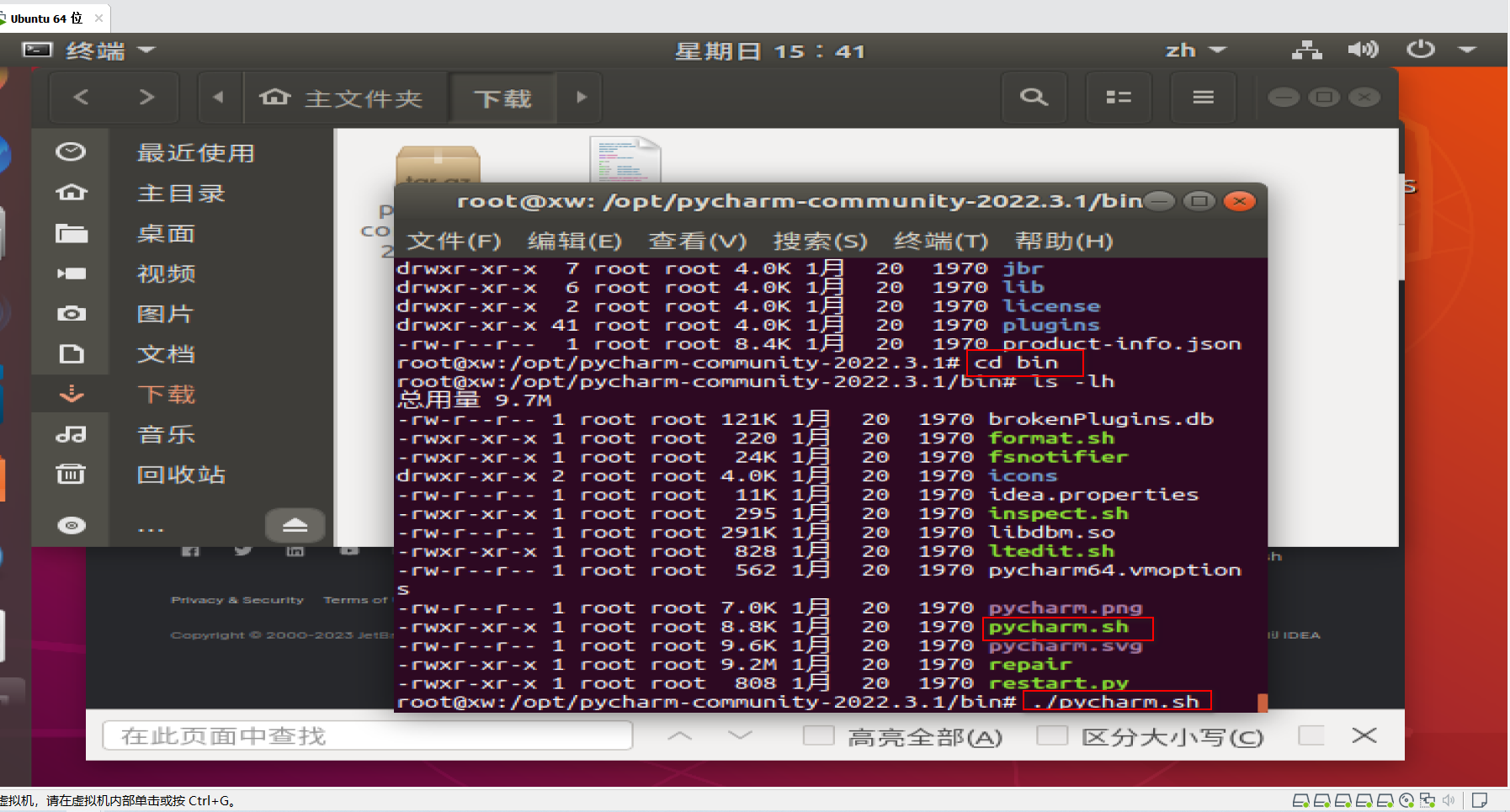The width and height of the screenshot is (1510, 812).
Task: Select the Videos (视频) sidebar icon
Action: tap(71, 273)
